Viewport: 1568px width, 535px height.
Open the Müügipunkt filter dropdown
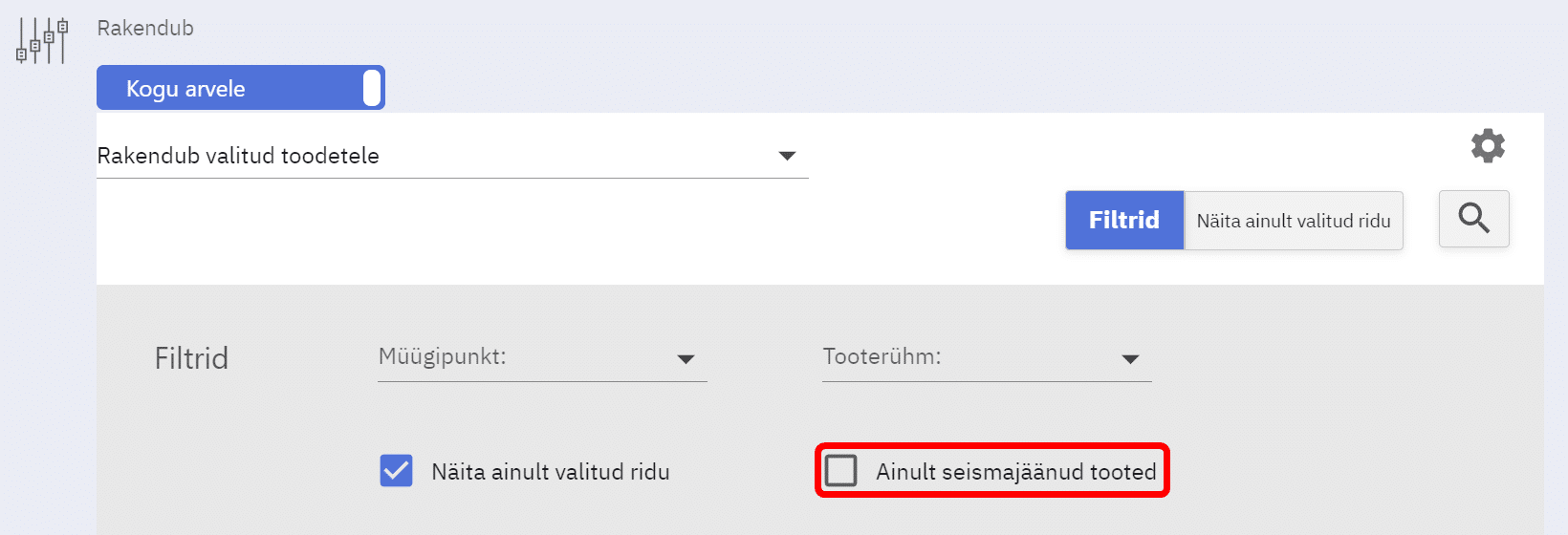541,358
